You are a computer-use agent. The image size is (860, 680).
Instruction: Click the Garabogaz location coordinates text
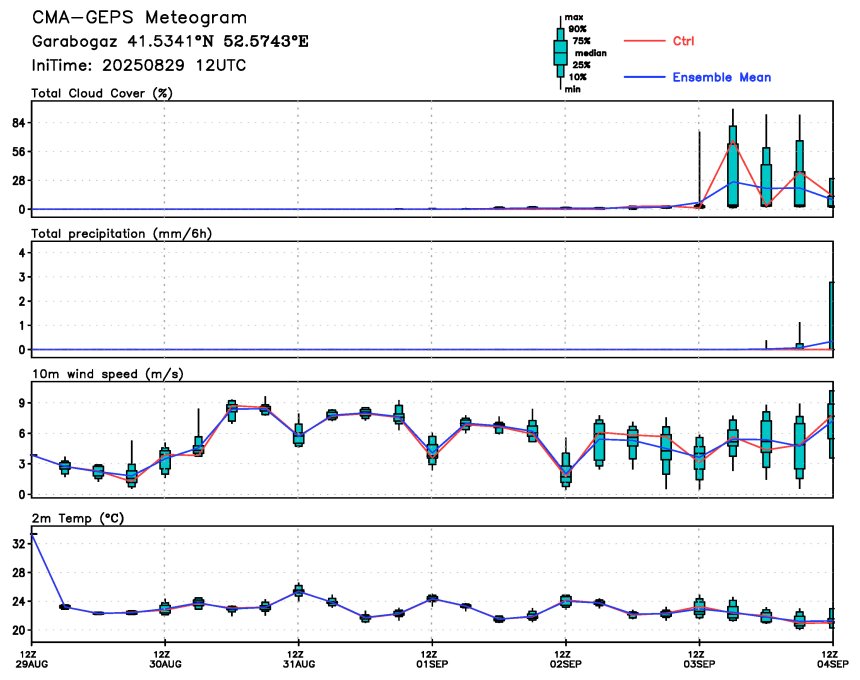[170, 41]
